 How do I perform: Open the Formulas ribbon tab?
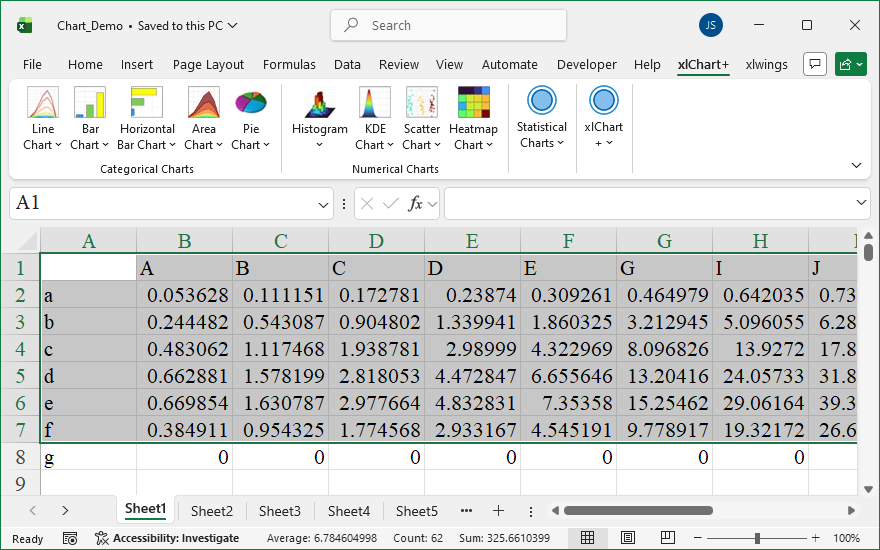(x=289, y=65)
